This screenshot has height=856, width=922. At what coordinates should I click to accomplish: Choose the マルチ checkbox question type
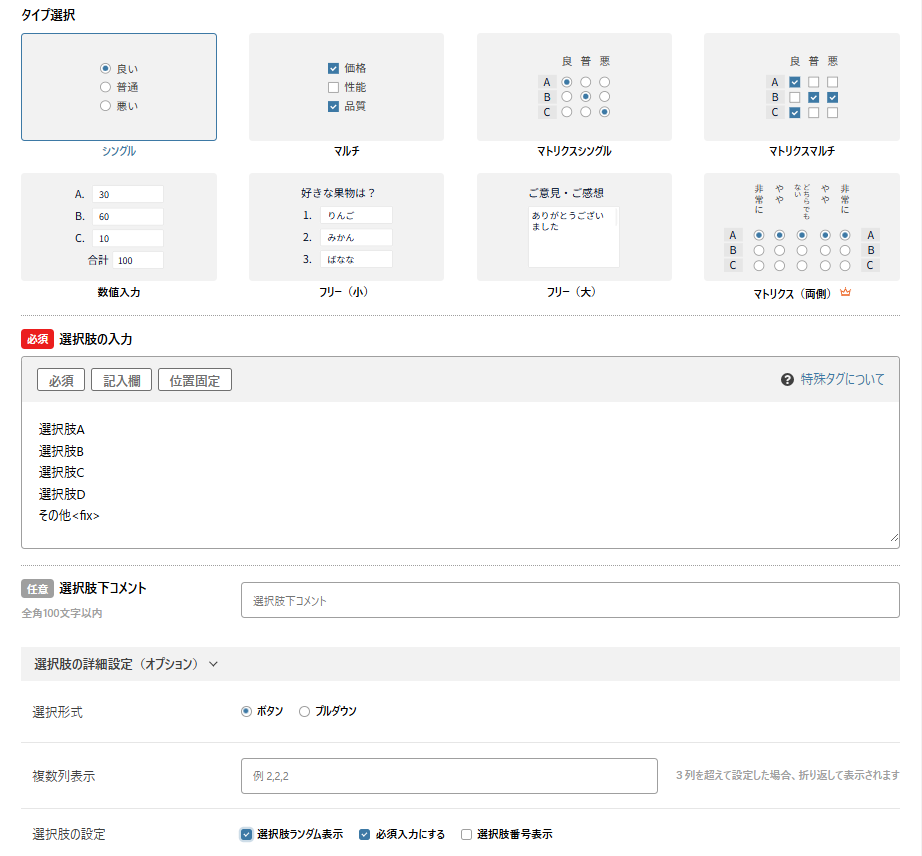[346, 87]
